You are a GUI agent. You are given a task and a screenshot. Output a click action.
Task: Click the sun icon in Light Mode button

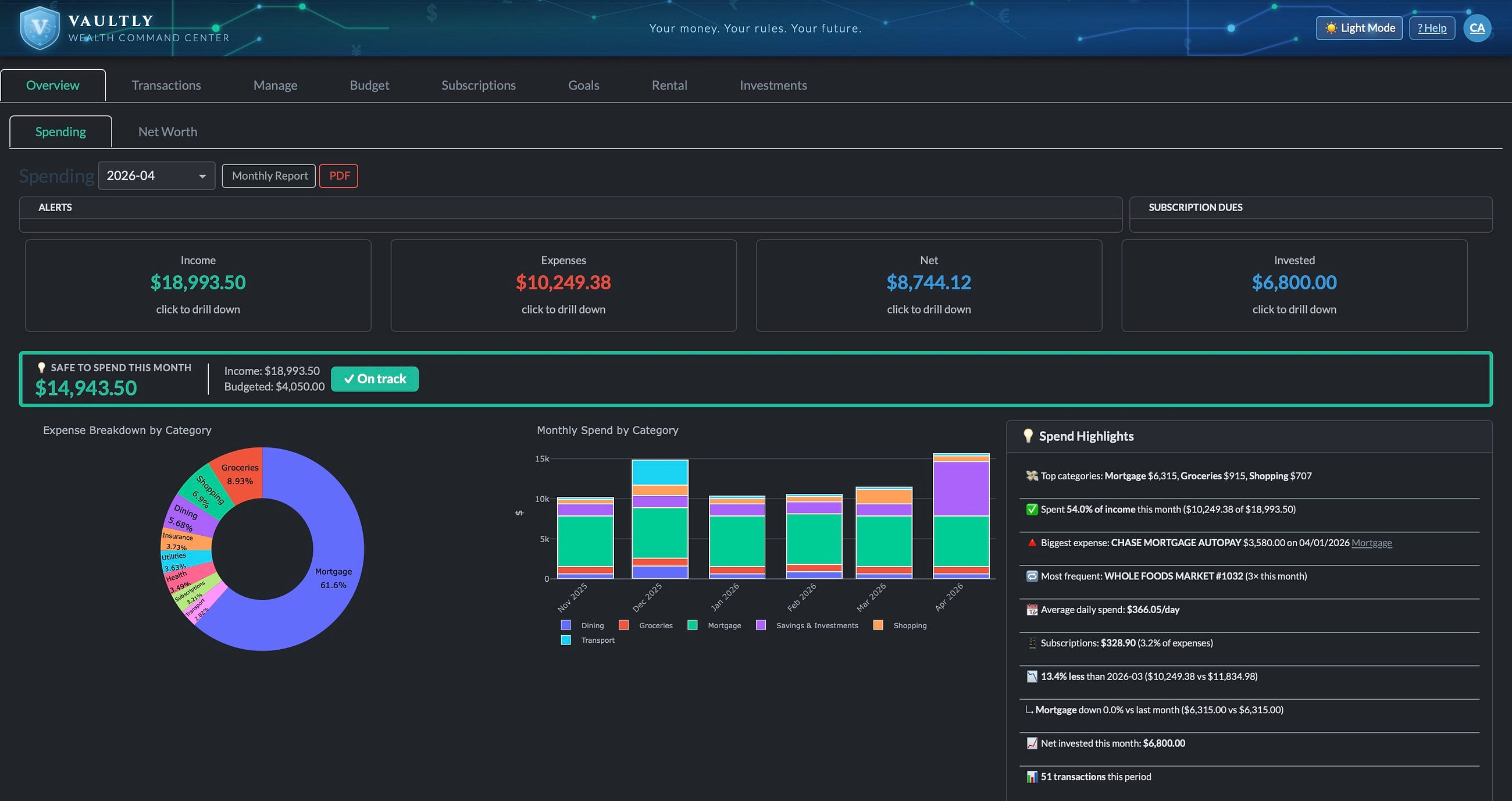pos(1331,28)
